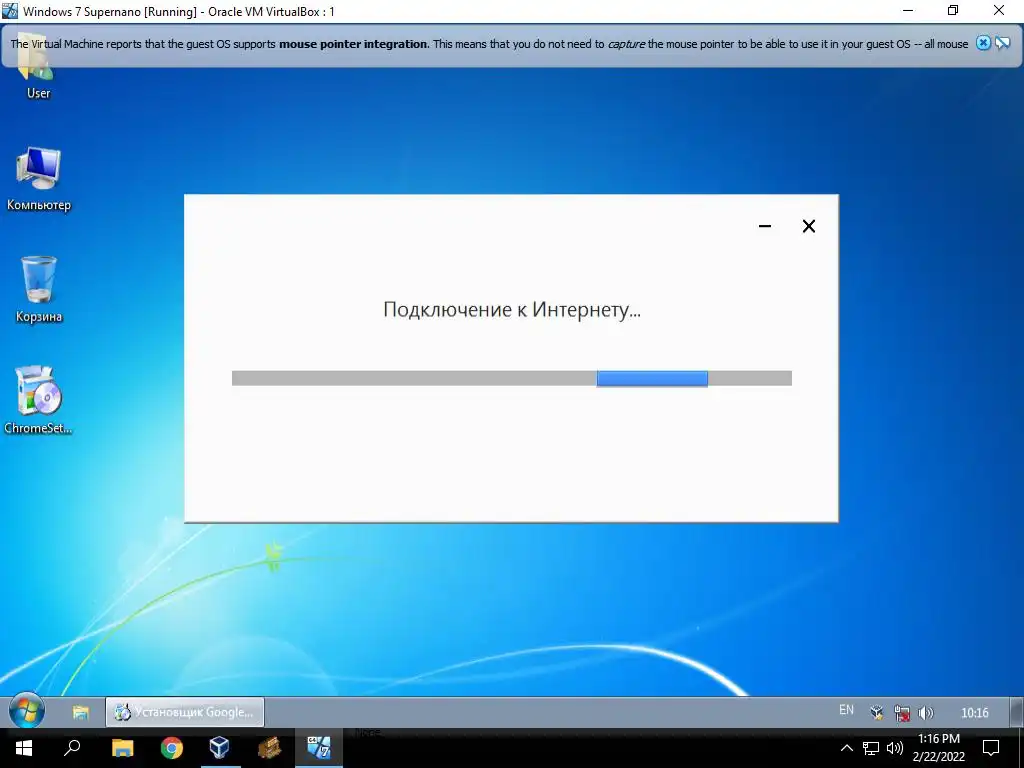Launch Google Chrome from host taskbar
Viewport: 1024px width, 768px height.
coord(172,748)
